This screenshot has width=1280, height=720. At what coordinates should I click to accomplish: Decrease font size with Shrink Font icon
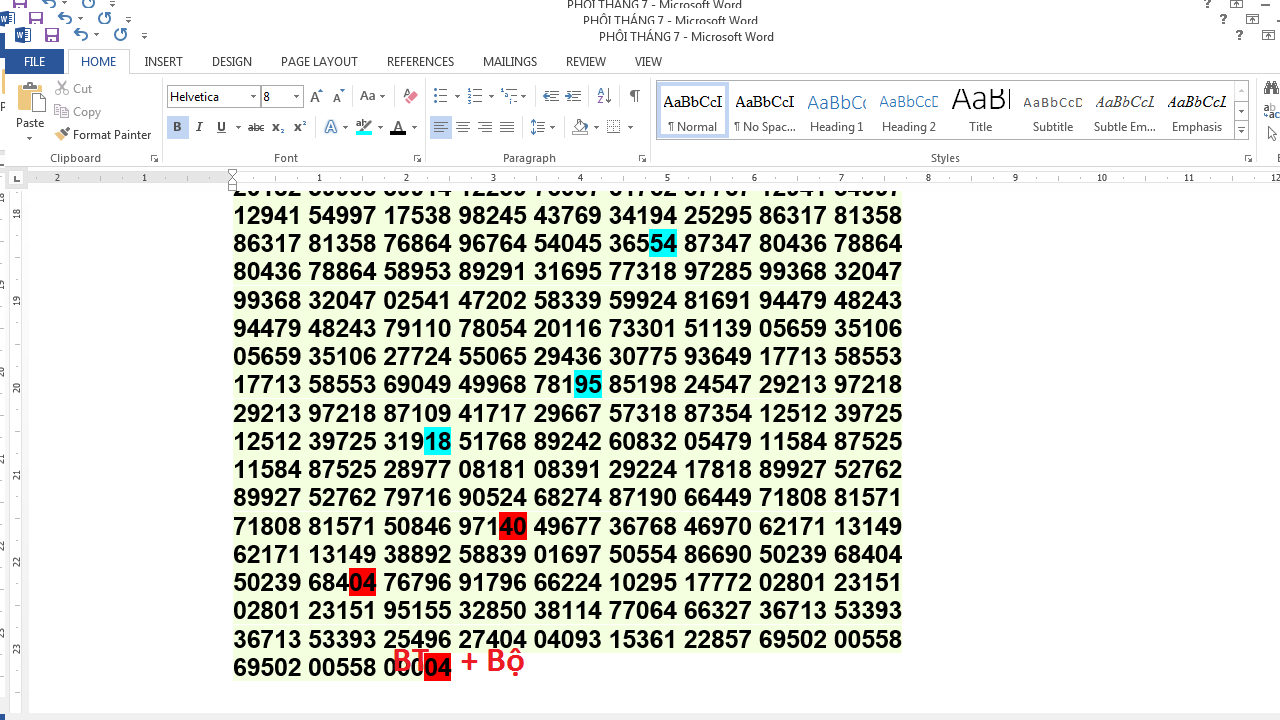pos(338,97)
